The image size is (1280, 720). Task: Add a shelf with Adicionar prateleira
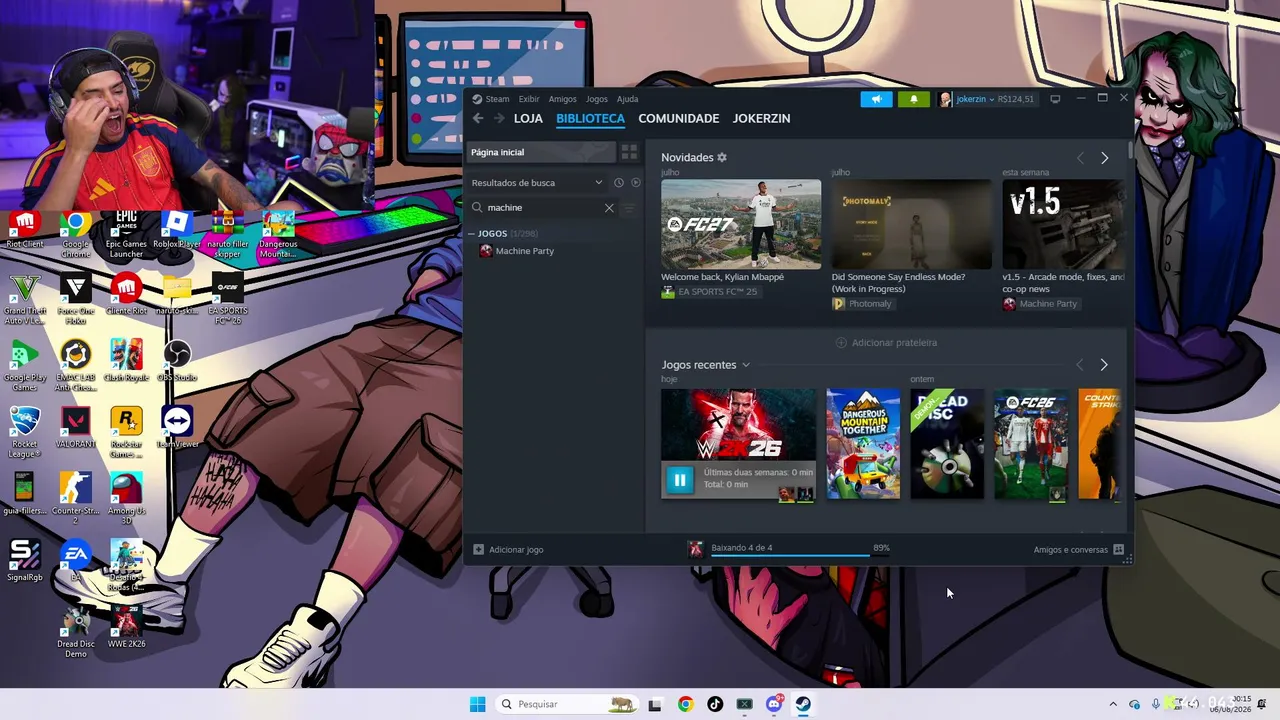[x=886, y=343]
